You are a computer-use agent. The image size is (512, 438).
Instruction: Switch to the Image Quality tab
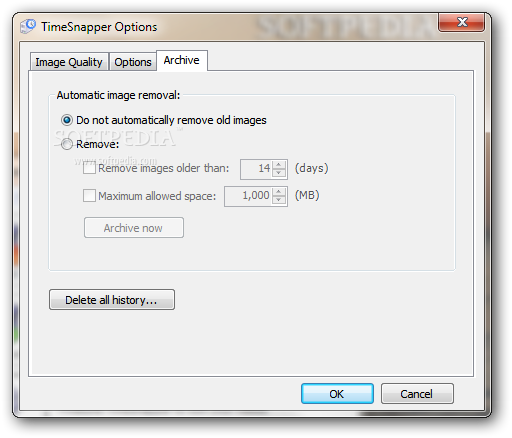point(69,62)
